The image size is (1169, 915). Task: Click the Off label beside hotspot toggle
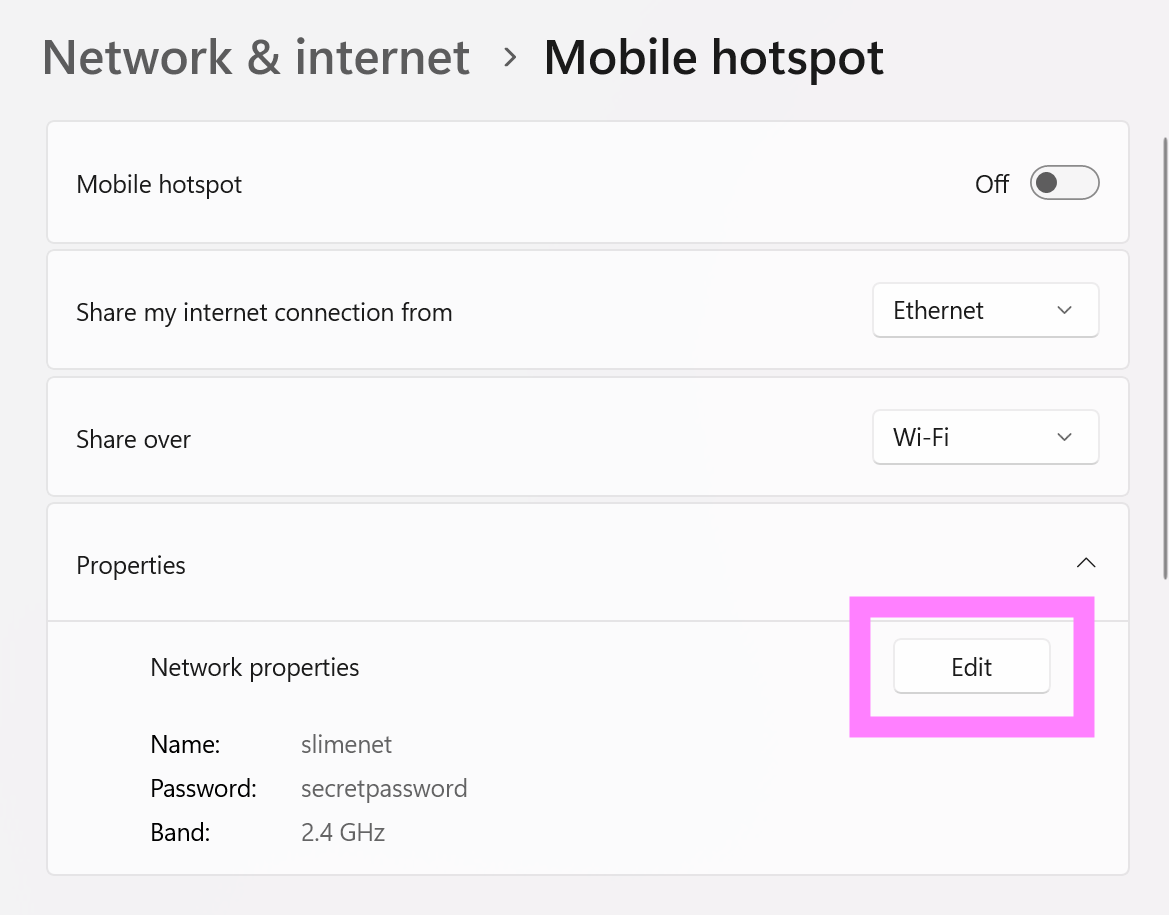pyautogui.click(x=992, y=183)
